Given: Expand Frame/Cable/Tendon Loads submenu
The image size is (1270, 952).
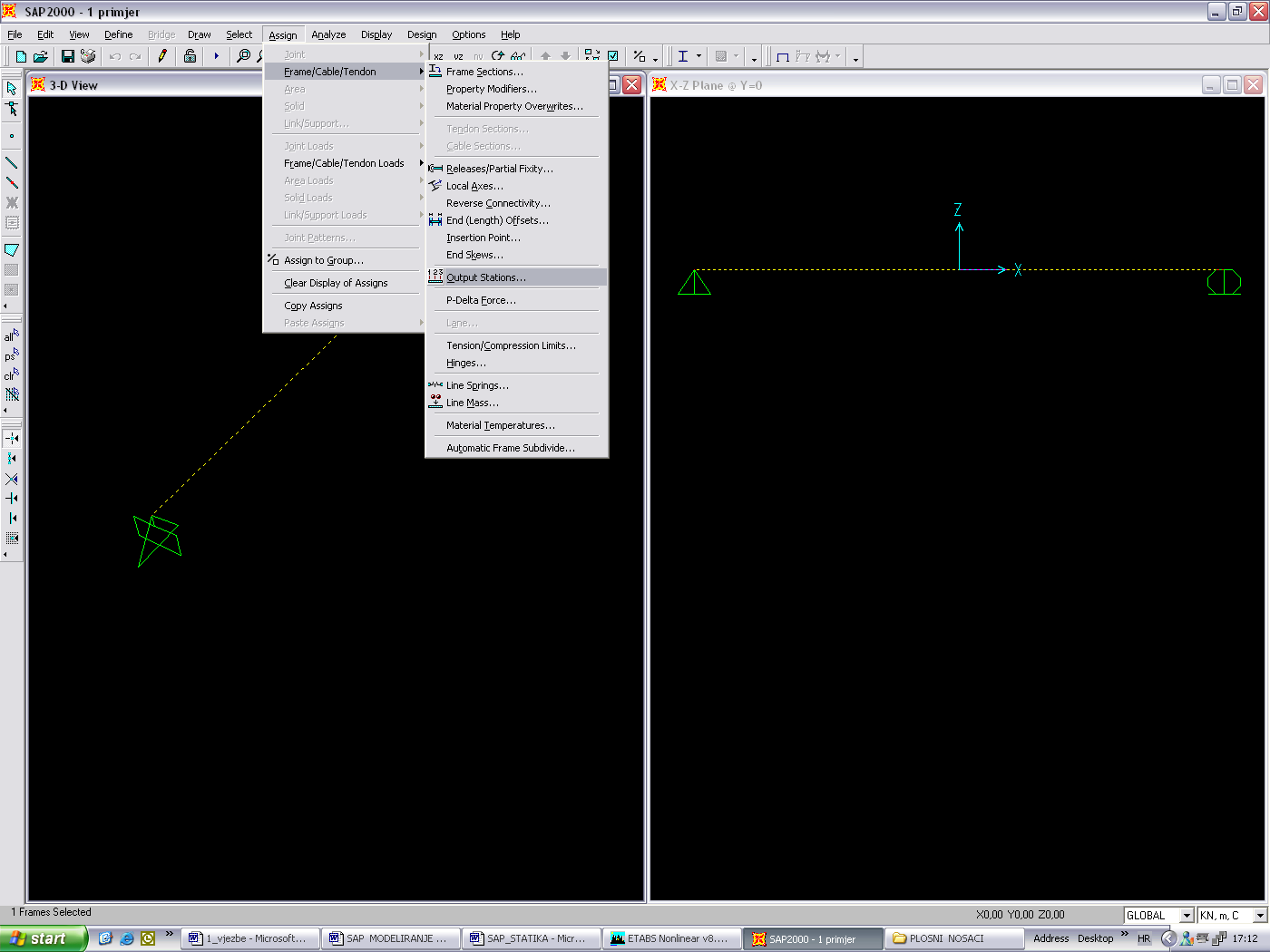Looking at the screenshot, I should click(x=345, y=163).
